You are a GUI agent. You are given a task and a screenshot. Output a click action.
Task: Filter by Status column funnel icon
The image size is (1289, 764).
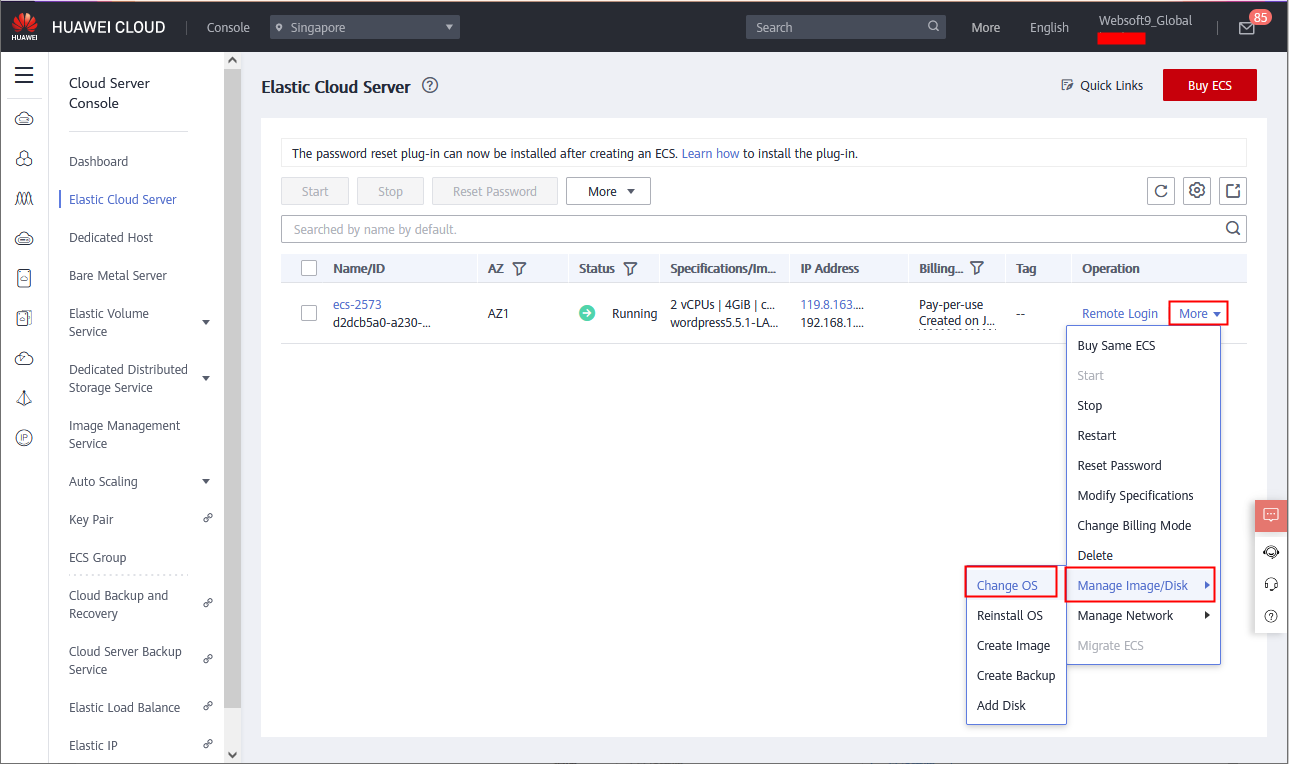(630, 269)
